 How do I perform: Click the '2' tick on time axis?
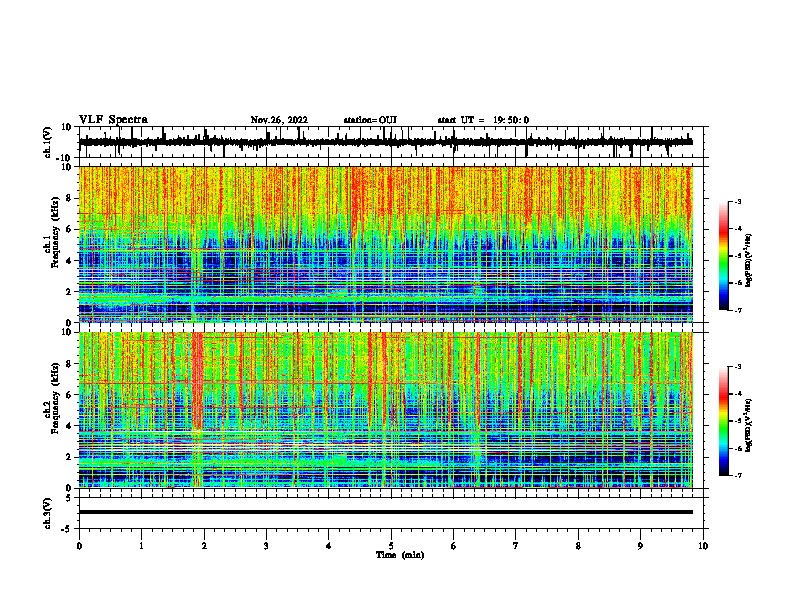coord(204,546)
